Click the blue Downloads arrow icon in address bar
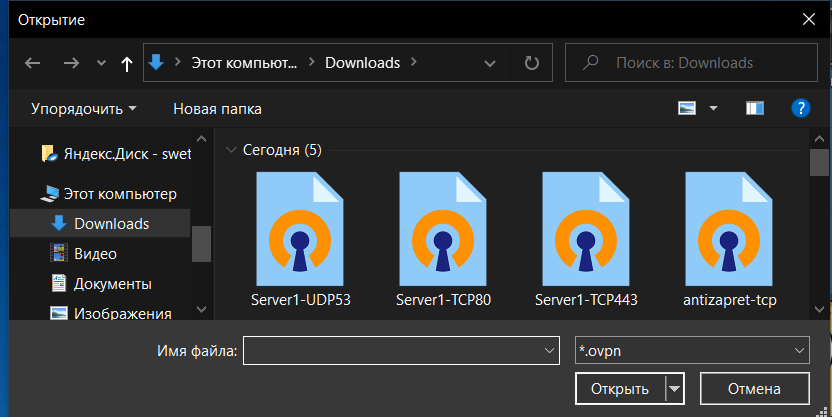This screenshot has width=832, height=417. click(x=156, y=63)
